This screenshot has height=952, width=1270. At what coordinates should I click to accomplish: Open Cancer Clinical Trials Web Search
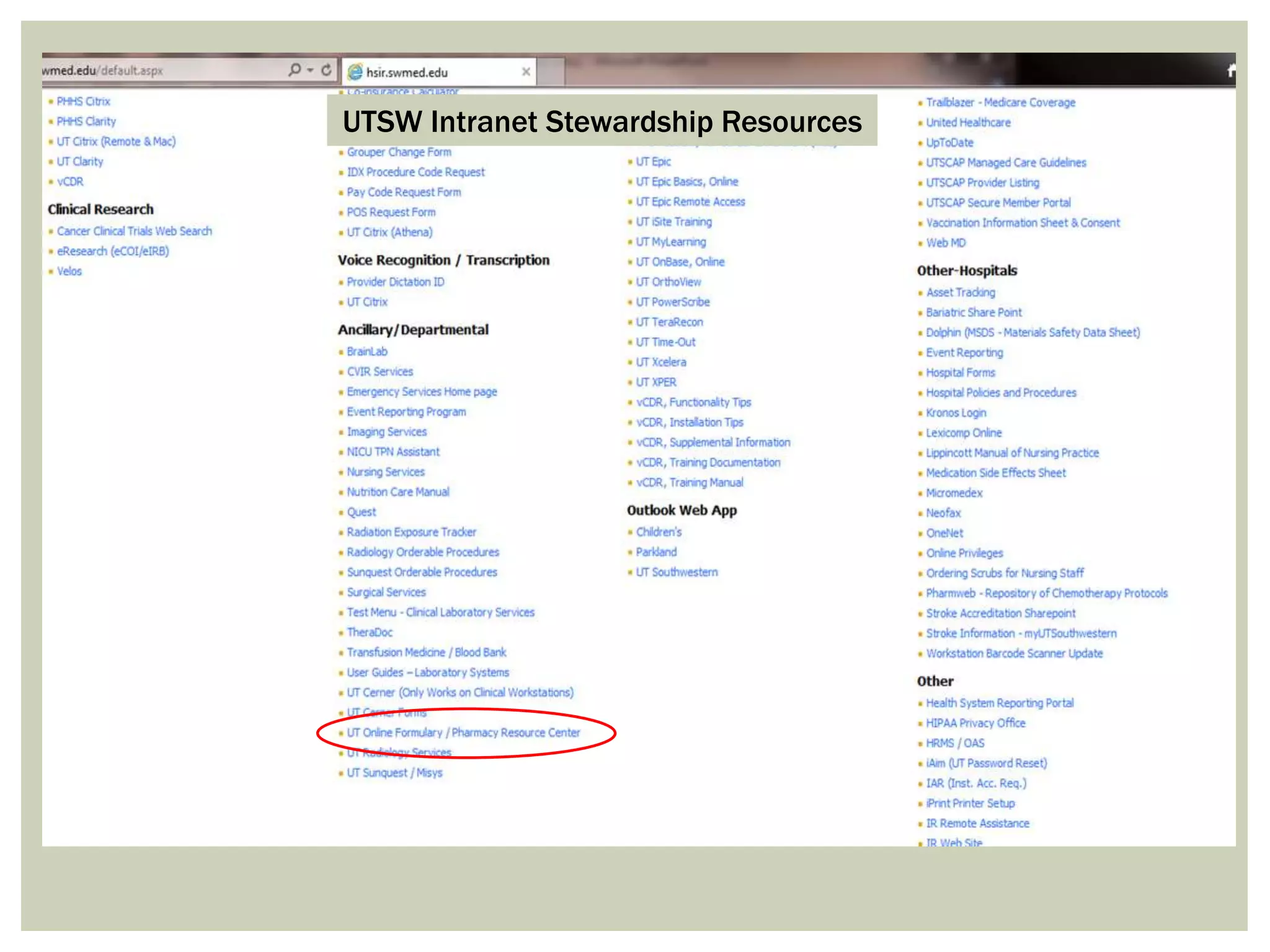pyautogui.click(x=135, y=231)
